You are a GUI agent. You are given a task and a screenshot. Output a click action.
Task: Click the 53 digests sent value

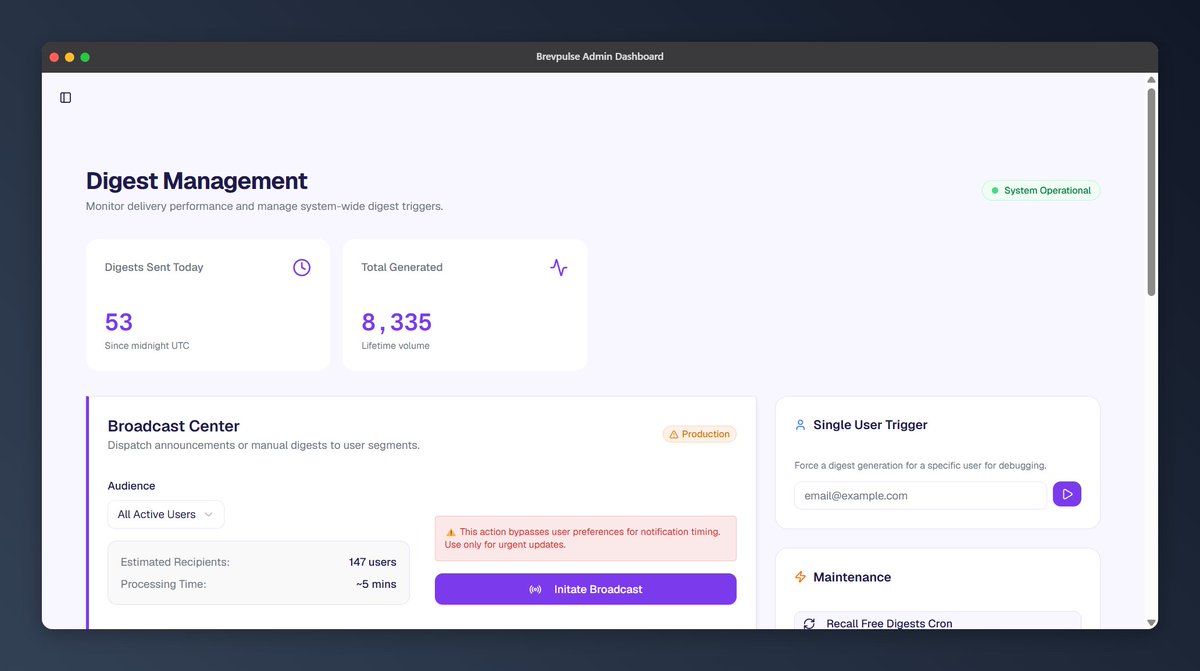pos(119,322)
